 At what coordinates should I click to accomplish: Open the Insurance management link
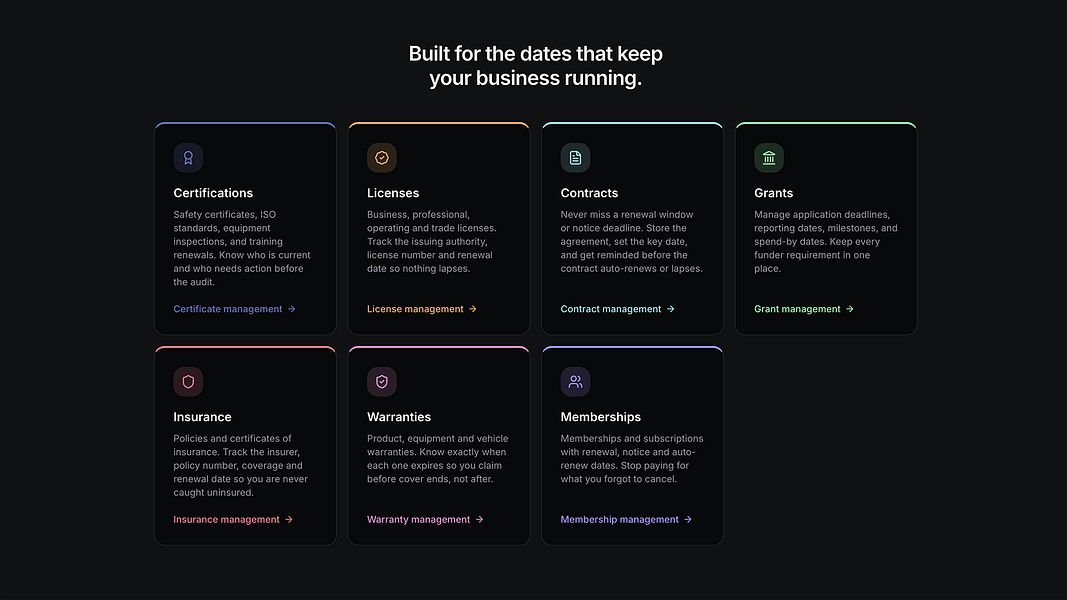point(233,519)
